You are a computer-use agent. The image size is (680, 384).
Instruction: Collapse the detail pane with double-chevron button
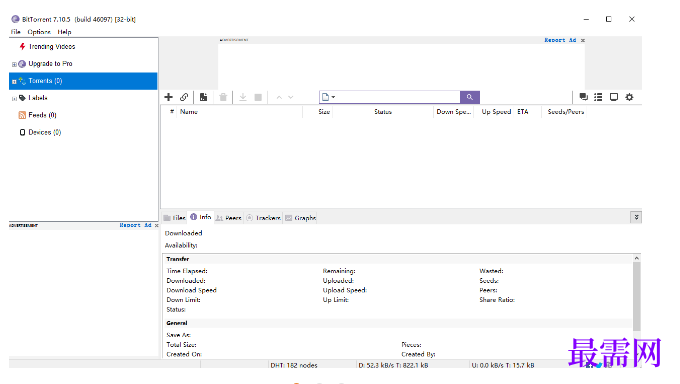[636, 217]
